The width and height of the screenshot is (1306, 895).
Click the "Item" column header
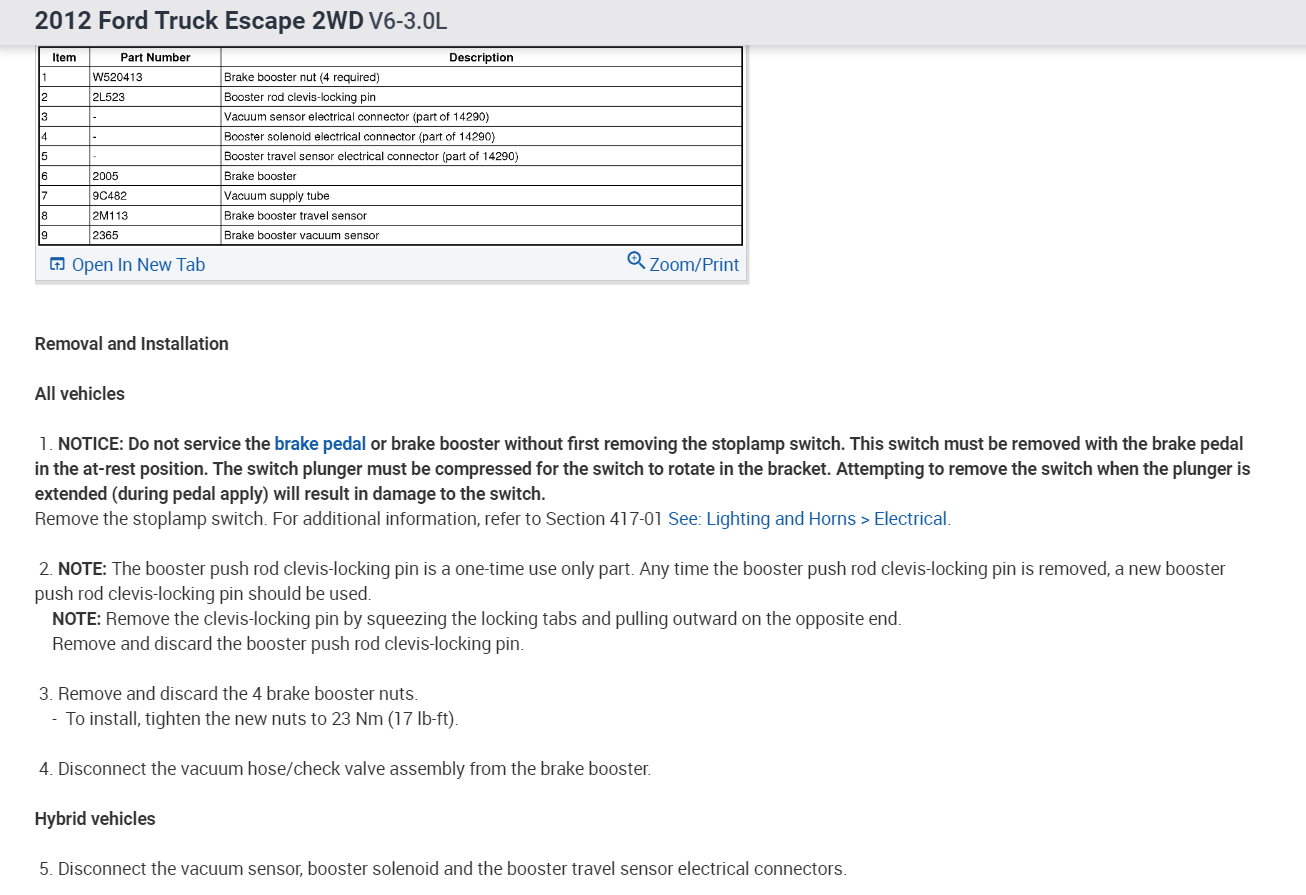coord(64,58)
